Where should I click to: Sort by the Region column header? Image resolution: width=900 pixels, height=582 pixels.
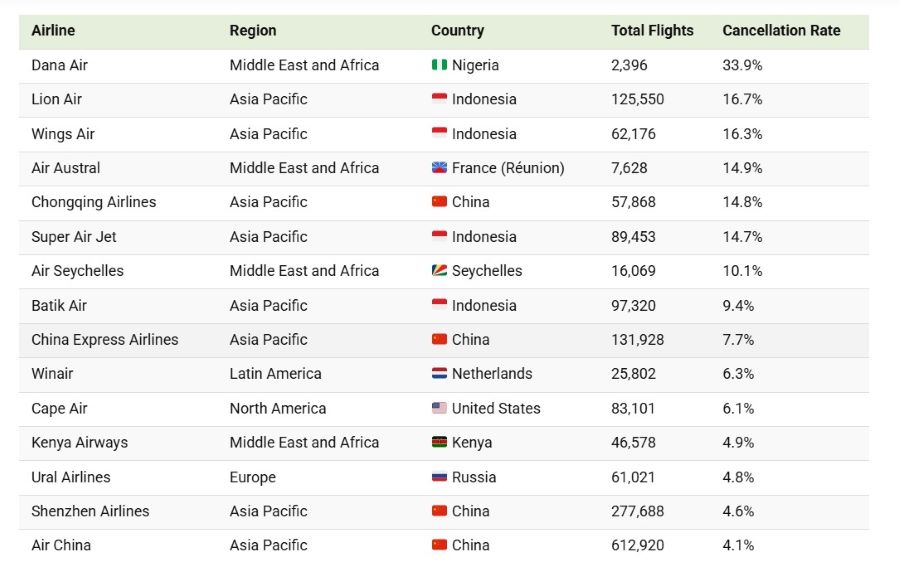tap(253, 30)
